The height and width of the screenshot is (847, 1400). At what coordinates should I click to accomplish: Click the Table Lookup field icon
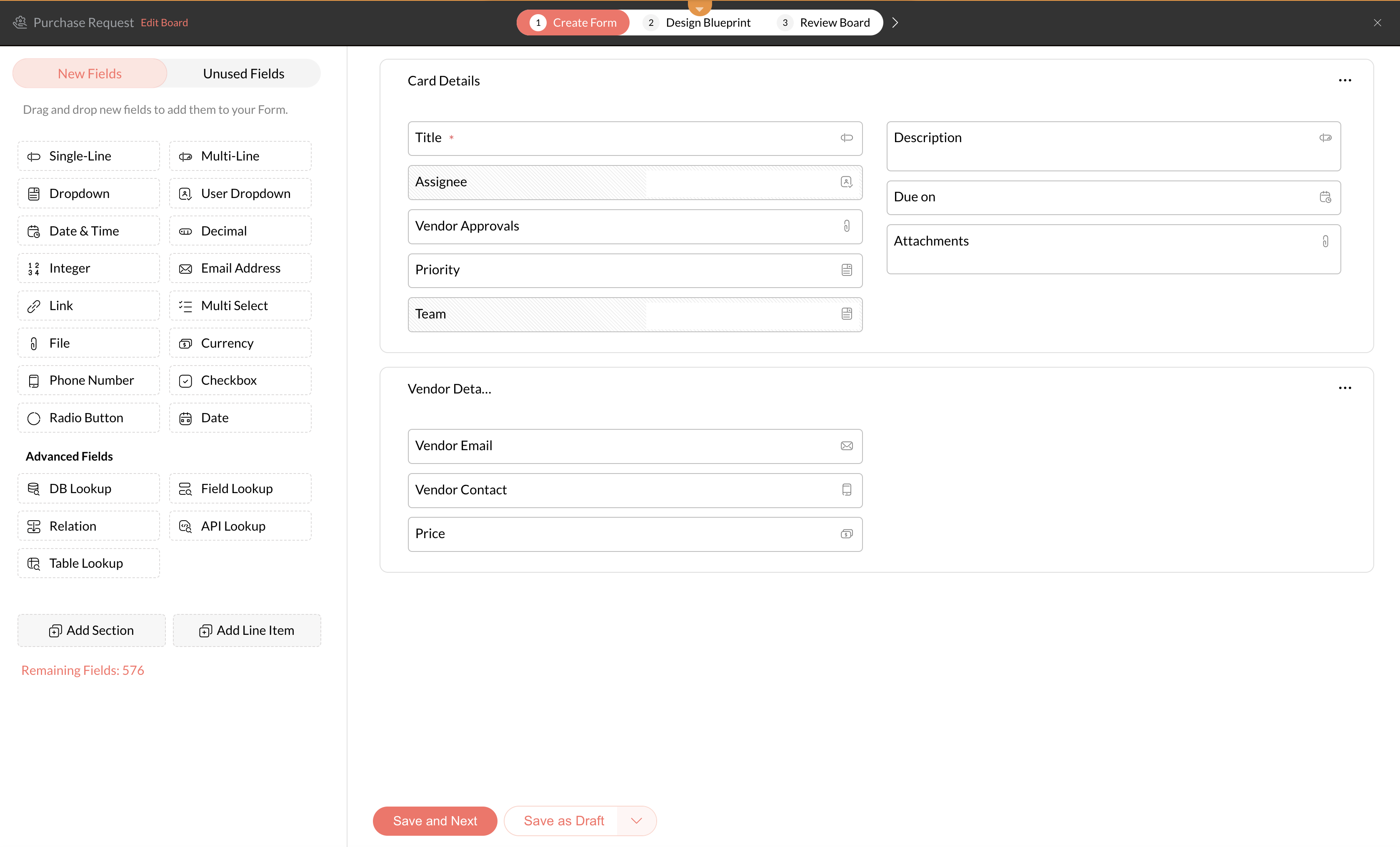coord(33,563)
